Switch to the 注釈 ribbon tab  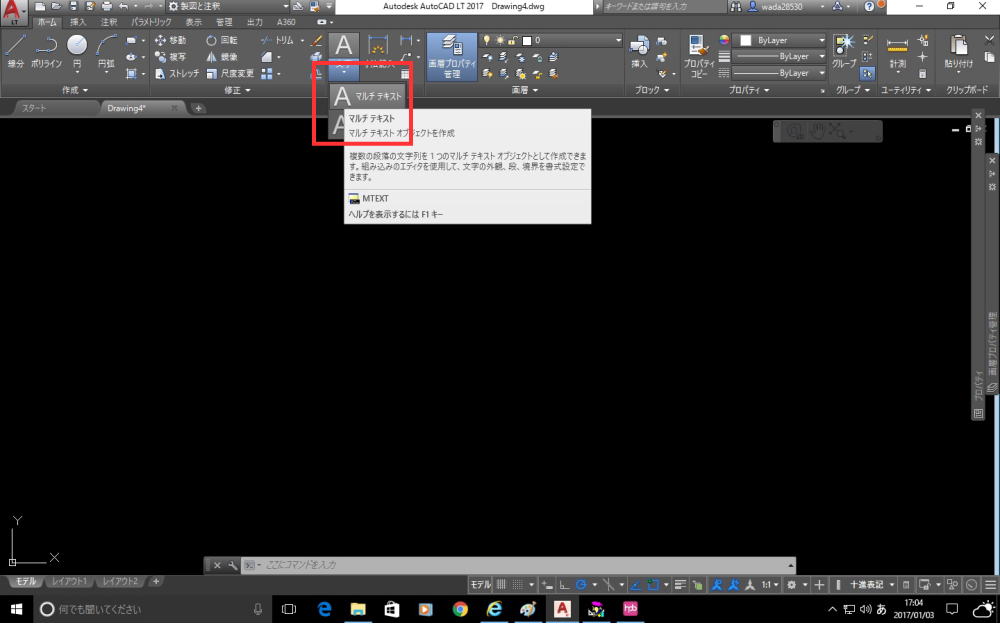108,22
